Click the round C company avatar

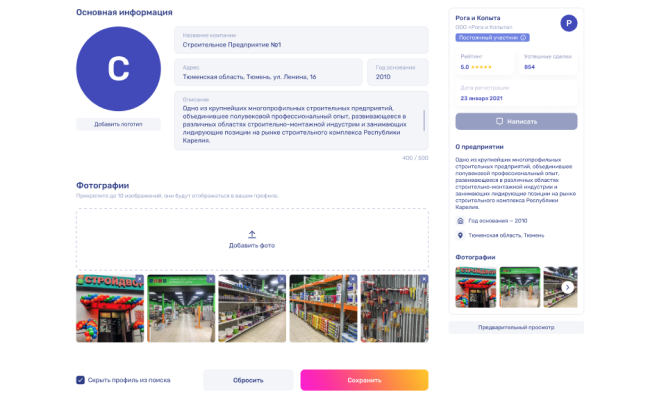pyautogui.click(x=118, y=69)
